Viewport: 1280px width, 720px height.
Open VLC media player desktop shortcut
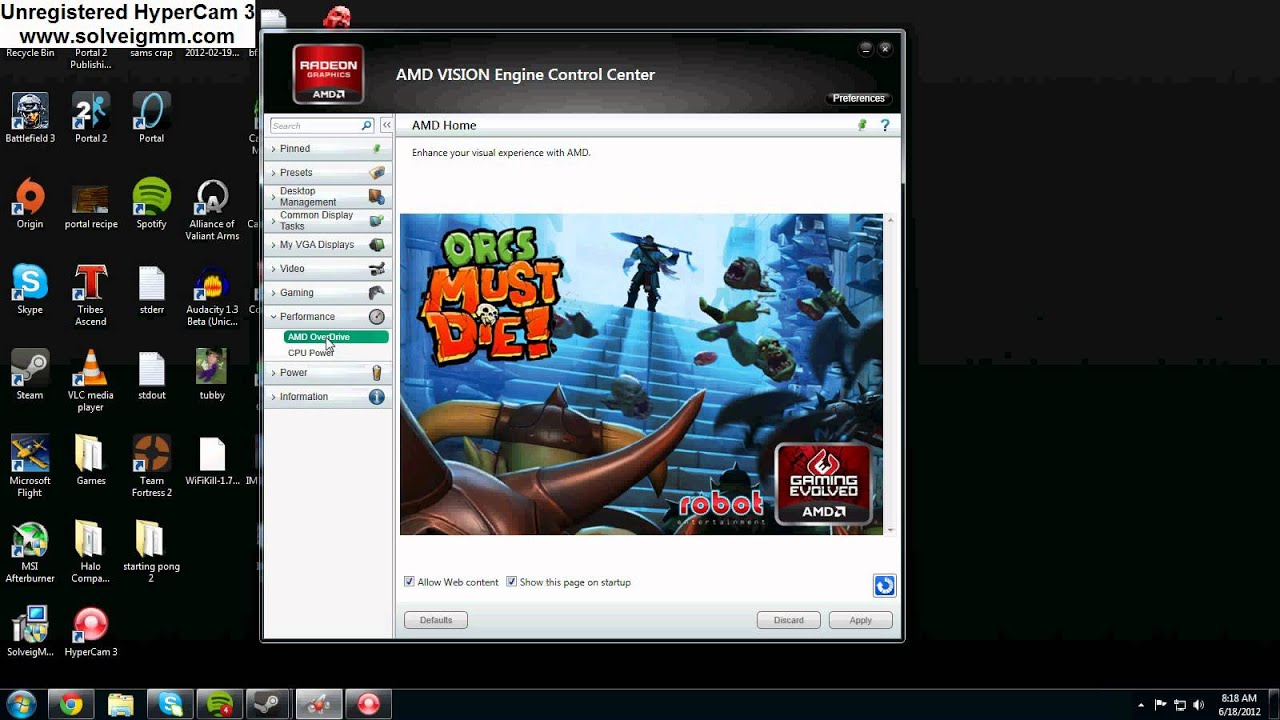[x=90, y=381]
